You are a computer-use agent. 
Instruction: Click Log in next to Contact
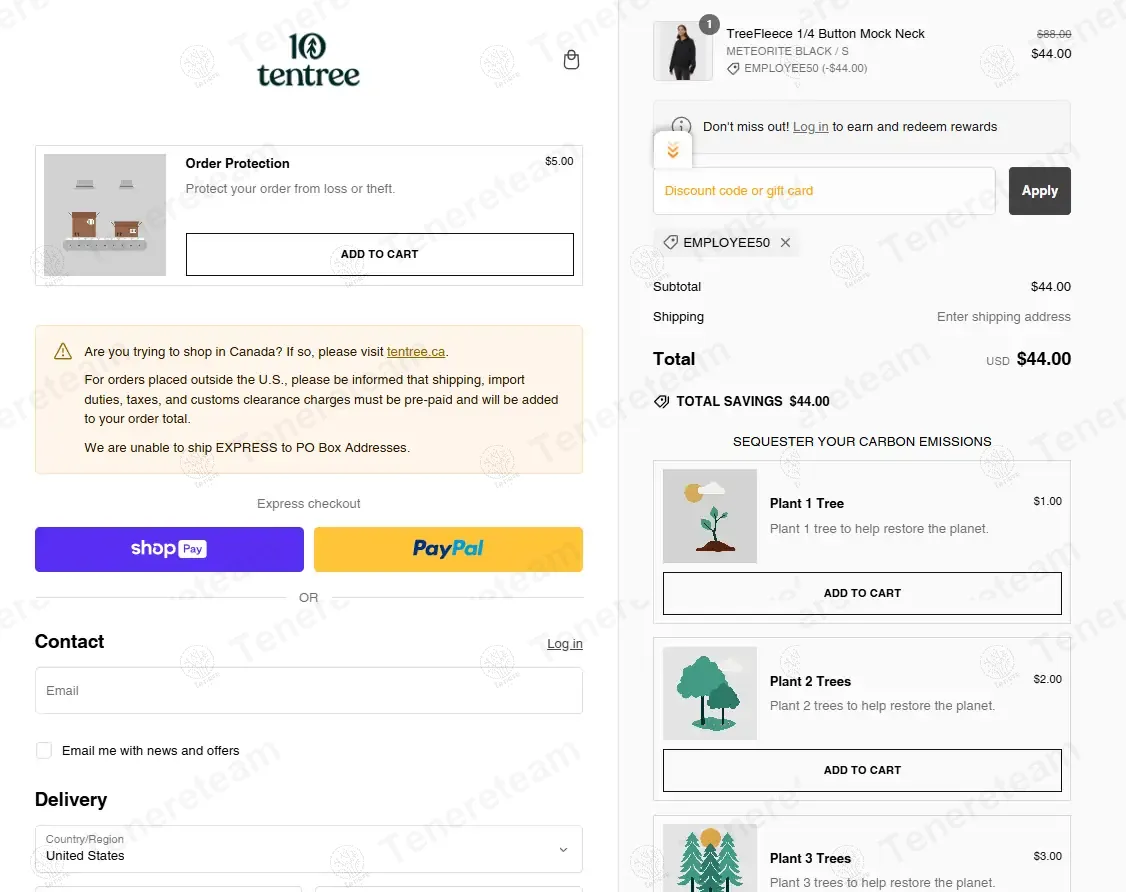564,644
